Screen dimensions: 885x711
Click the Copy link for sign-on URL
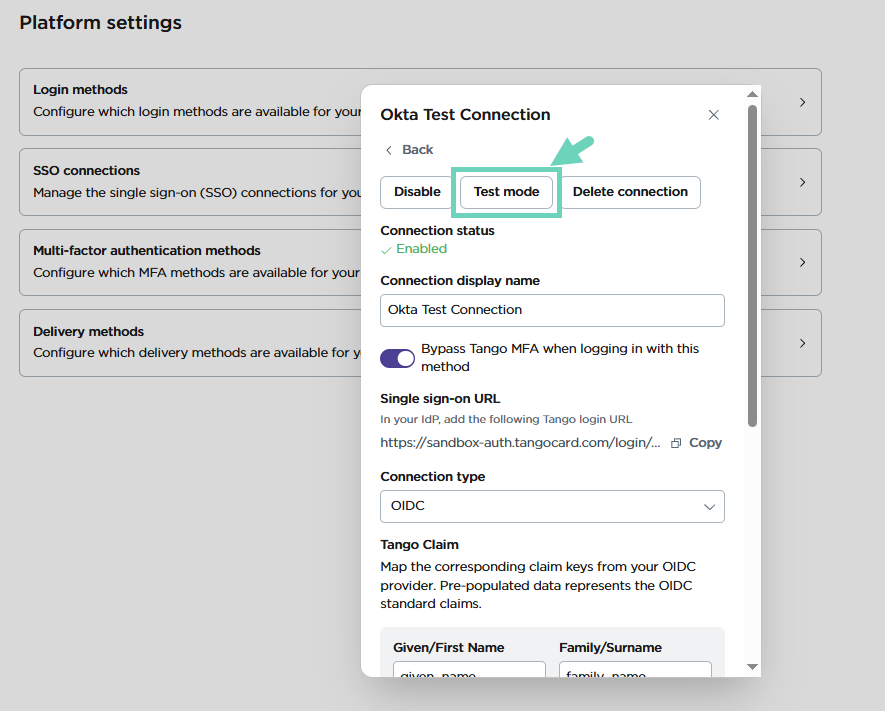[x=705, y=443]
